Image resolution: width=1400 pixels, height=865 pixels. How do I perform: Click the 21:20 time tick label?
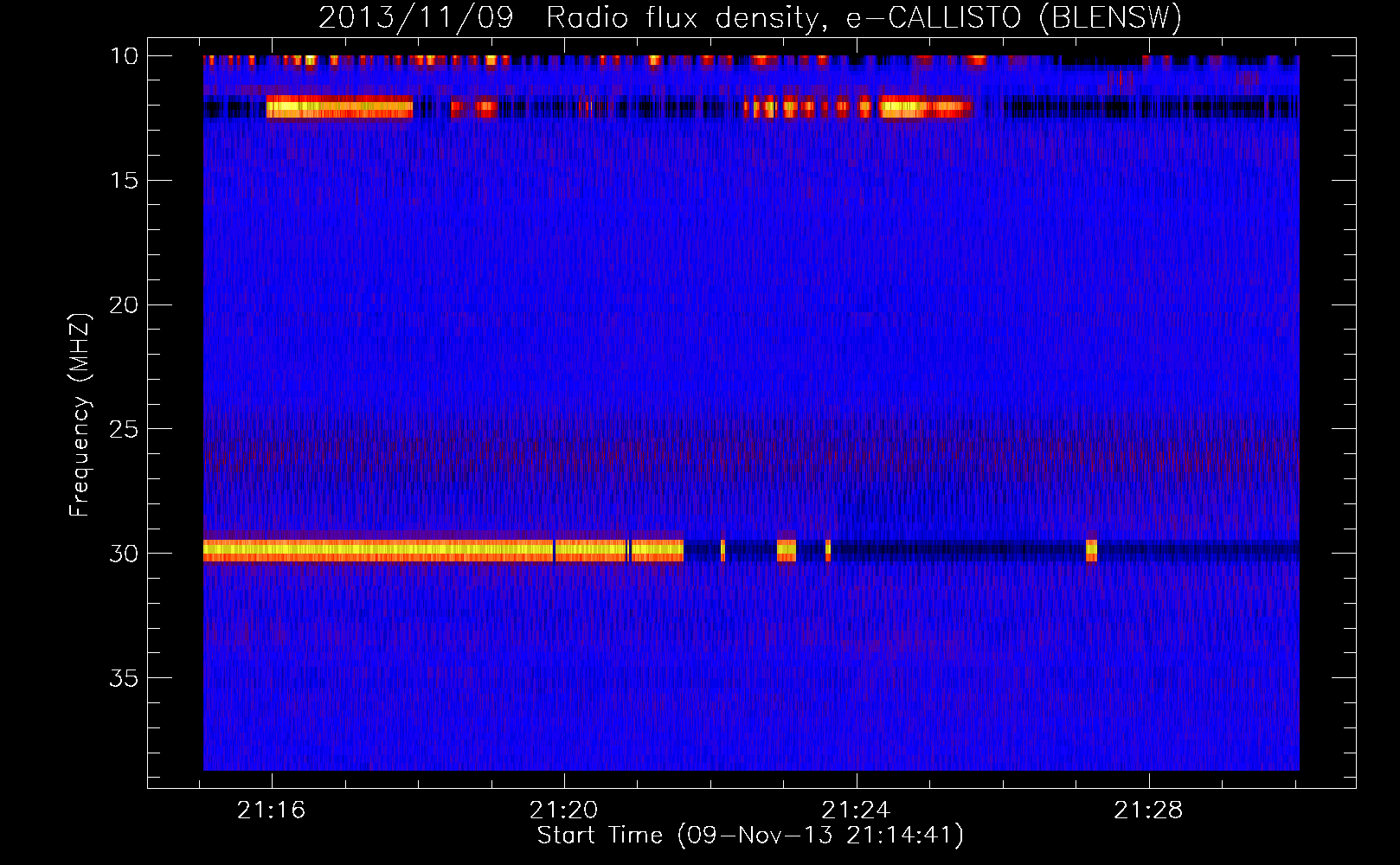point(564,811)
